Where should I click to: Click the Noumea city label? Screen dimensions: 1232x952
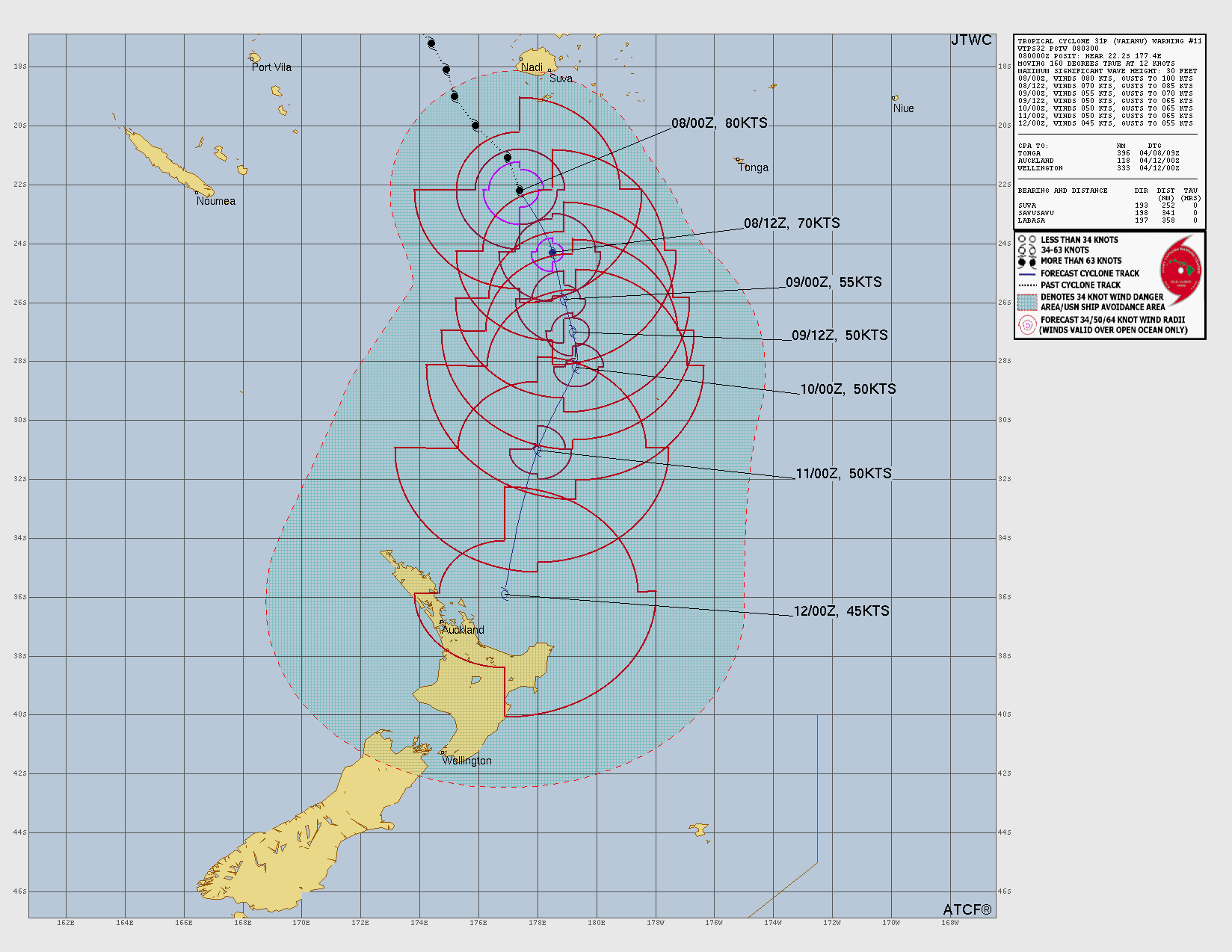[215, 201]
